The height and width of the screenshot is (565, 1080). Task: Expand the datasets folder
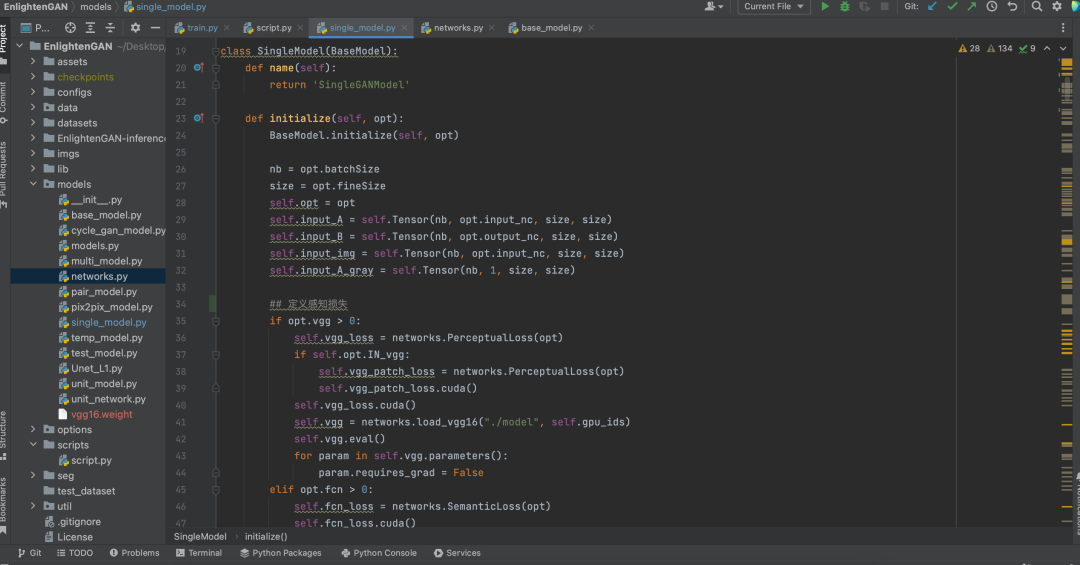[x=33, y=123]
